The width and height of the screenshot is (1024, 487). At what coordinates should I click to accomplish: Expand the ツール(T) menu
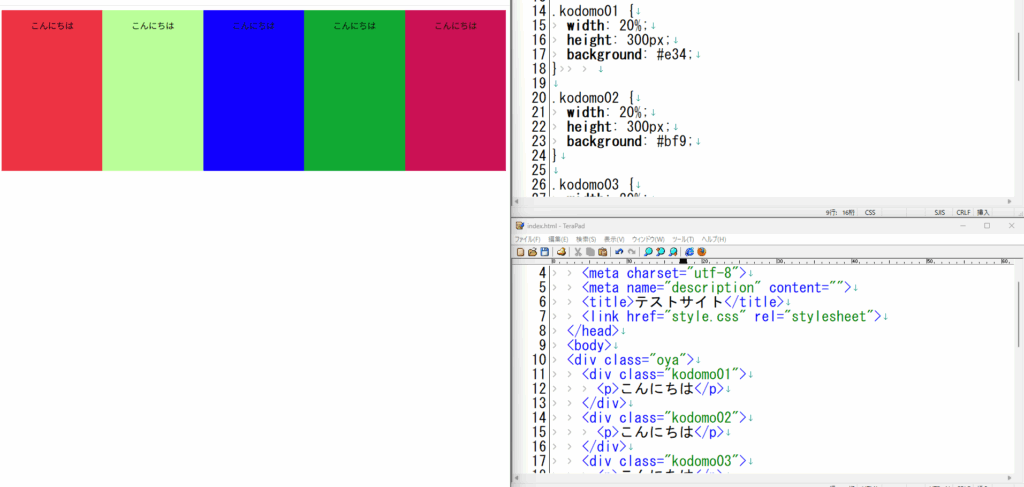coord(683,239)
